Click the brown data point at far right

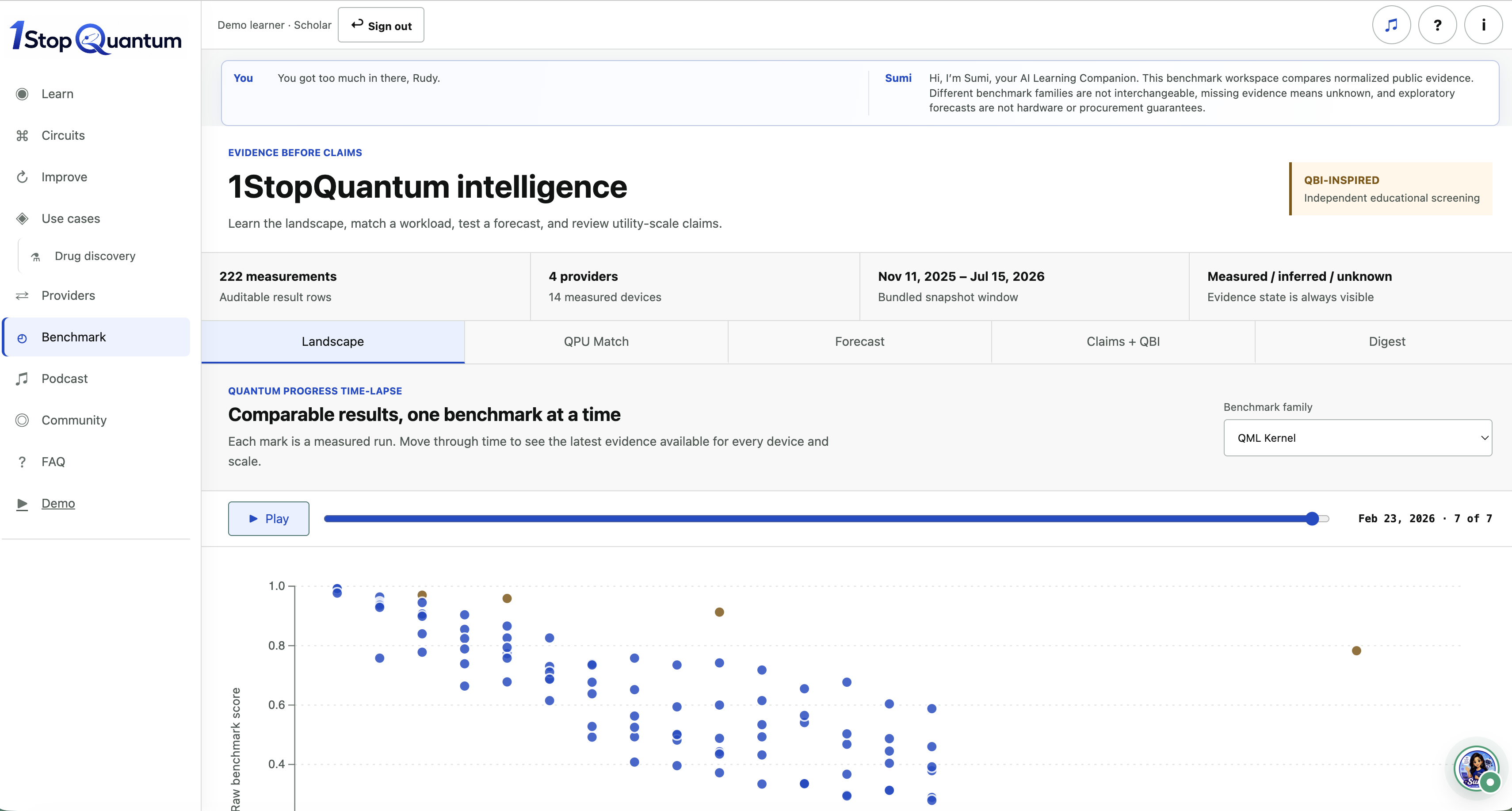(x=1356, y=650)
